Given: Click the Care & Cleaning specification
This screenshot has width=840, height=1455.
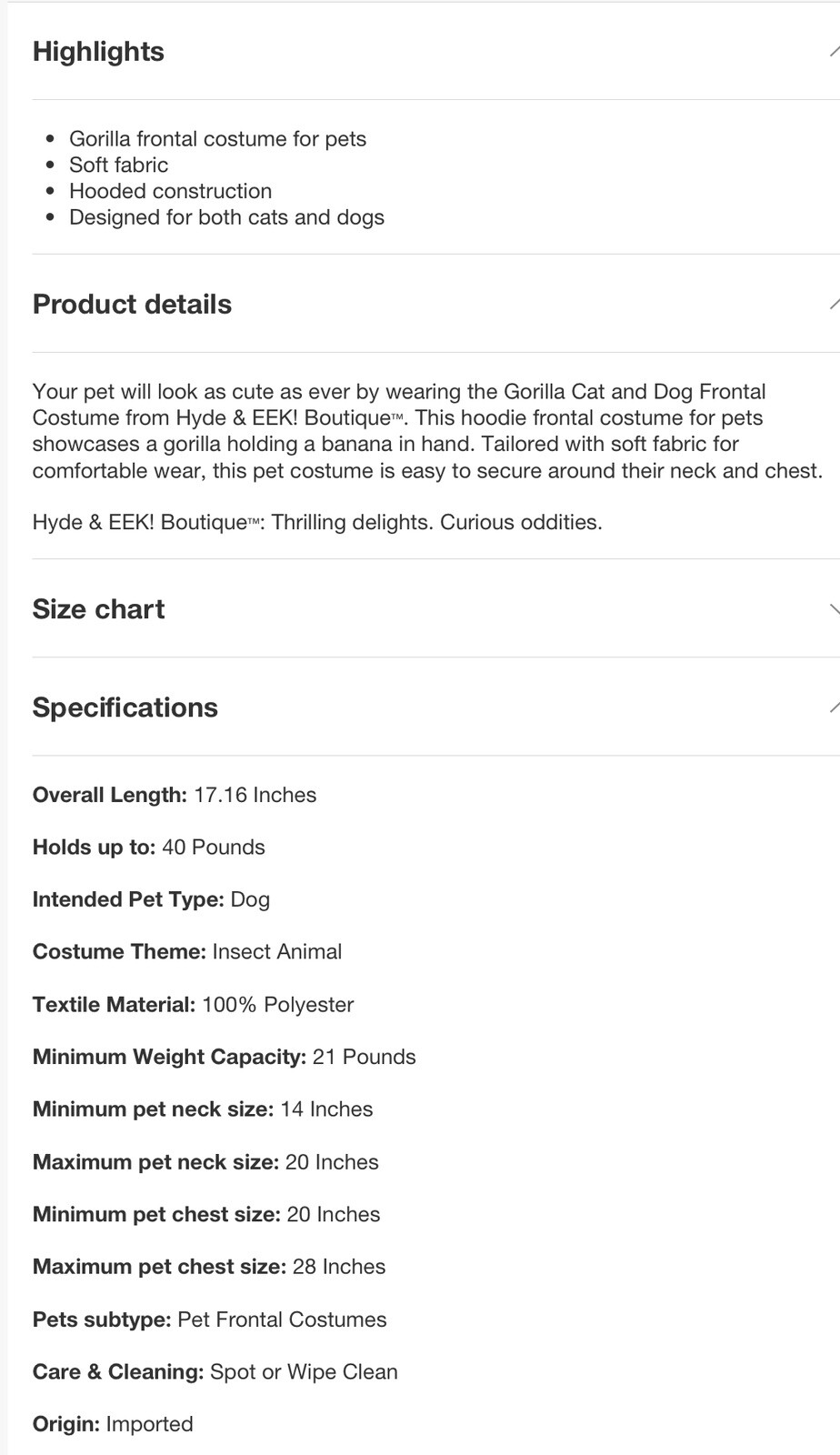Looking at the screenshot, I should coord(215,1372).
